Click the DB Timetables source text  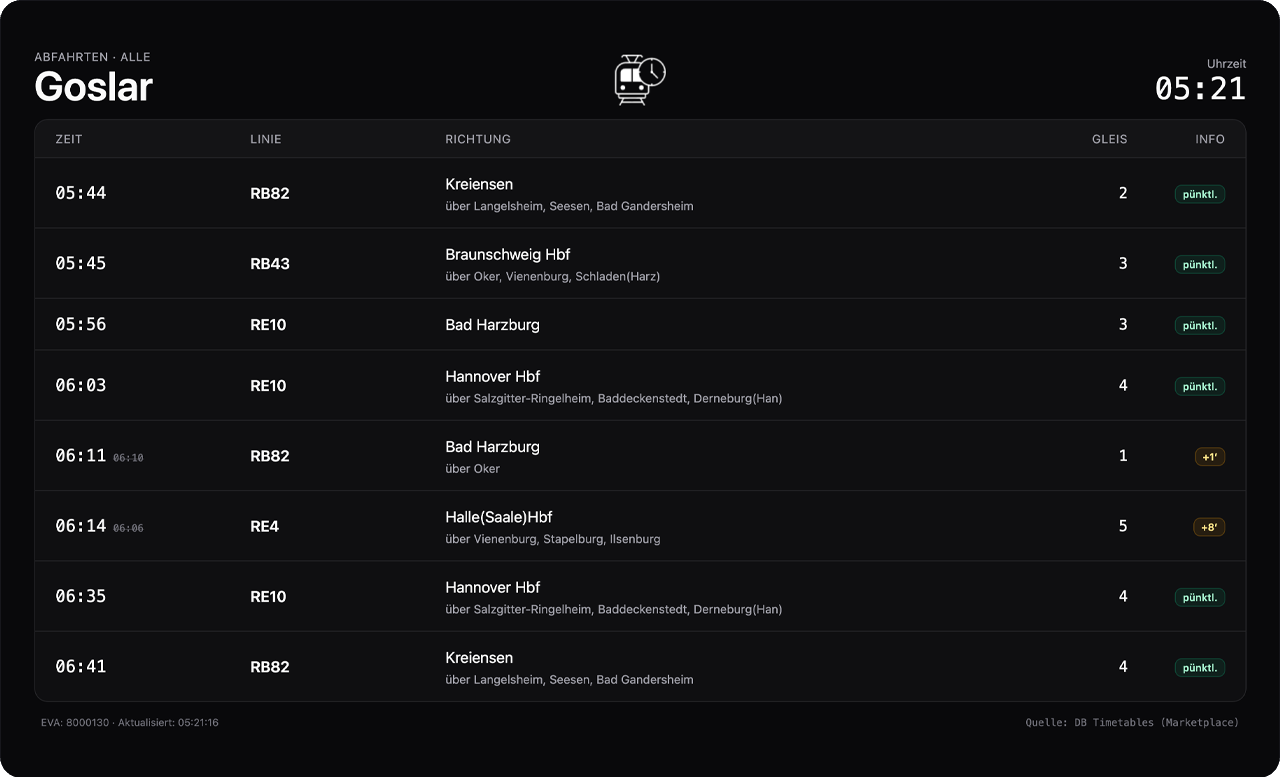click(1132, 722)
